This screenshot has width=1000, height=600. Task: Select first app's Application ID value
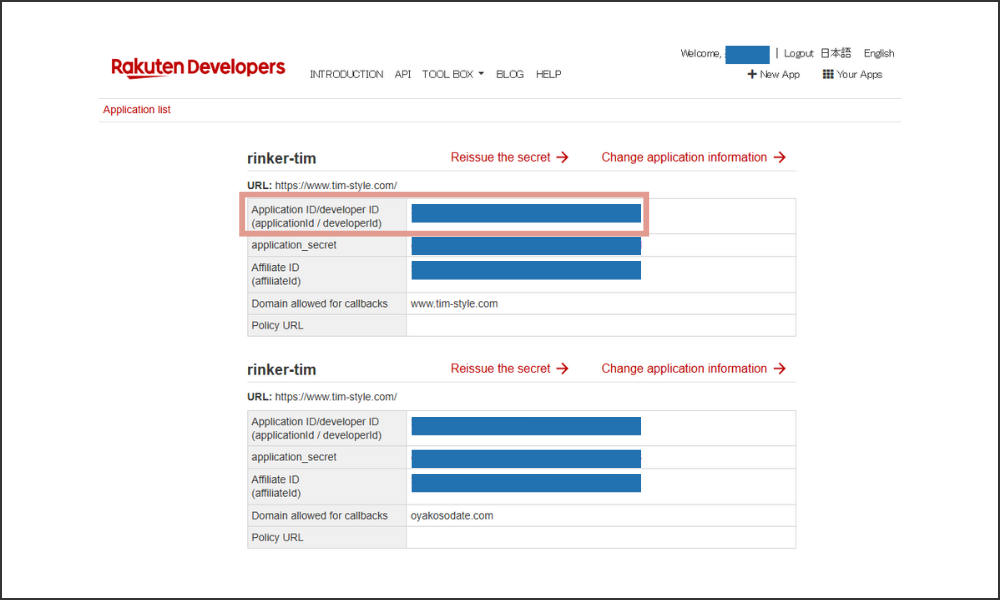coord(526,214)
